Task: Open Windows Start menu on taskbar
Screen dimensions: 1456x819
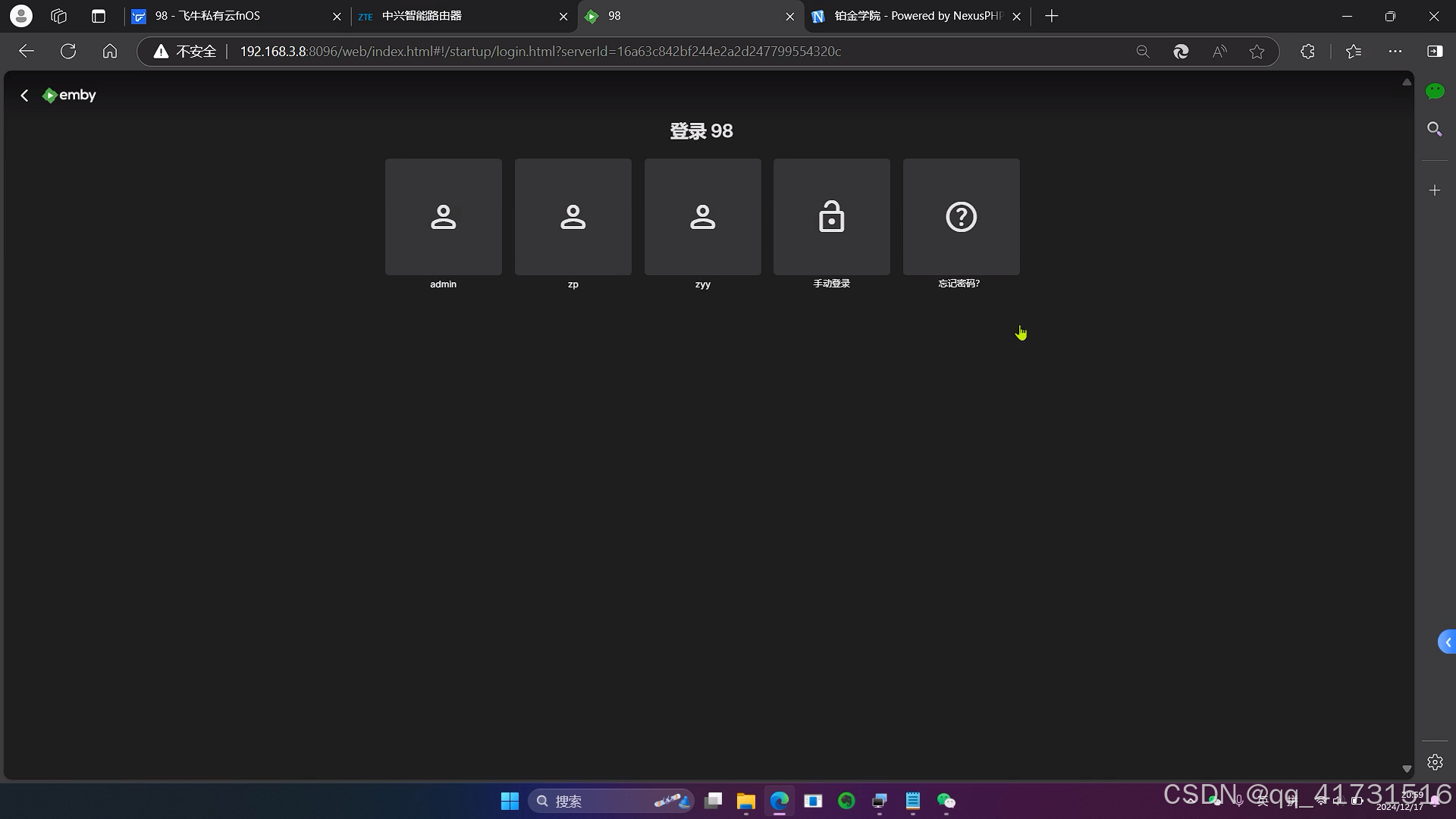Action: [x=510, y=801]
